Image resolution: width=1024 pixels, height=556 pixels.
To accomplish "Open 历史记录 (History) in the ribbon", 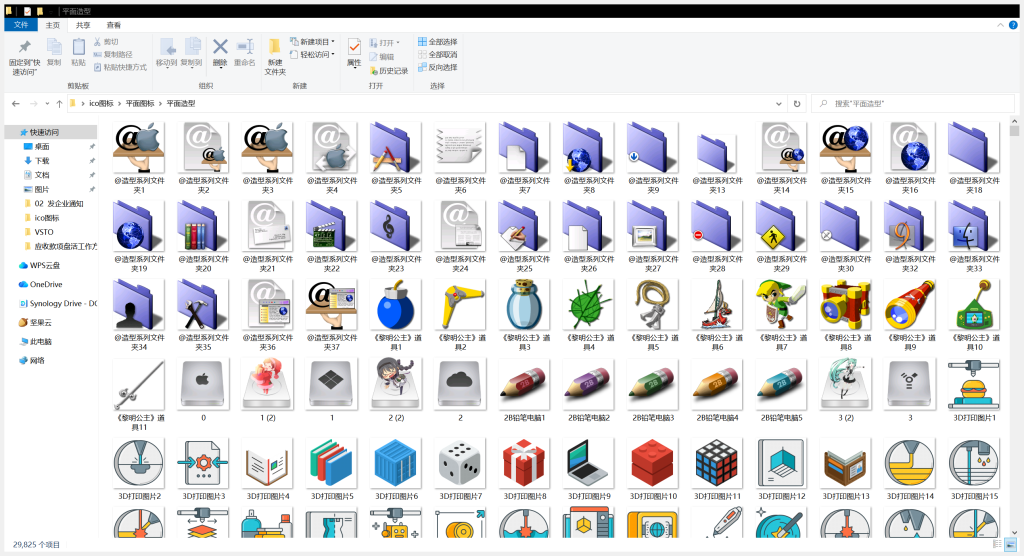I will coord(387,71).
